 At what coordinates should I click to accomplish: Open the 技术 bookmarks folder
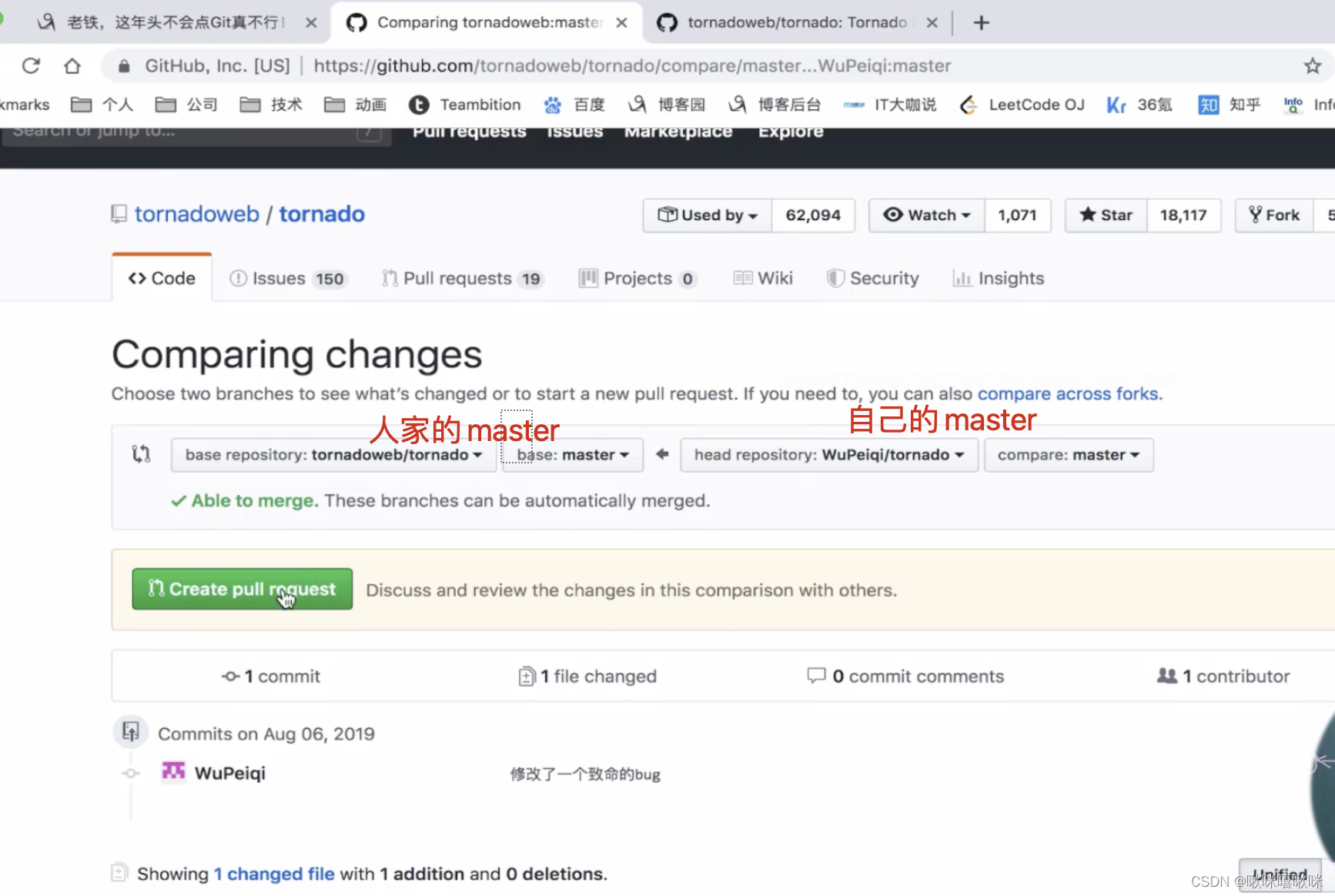[x=271, y=105]
